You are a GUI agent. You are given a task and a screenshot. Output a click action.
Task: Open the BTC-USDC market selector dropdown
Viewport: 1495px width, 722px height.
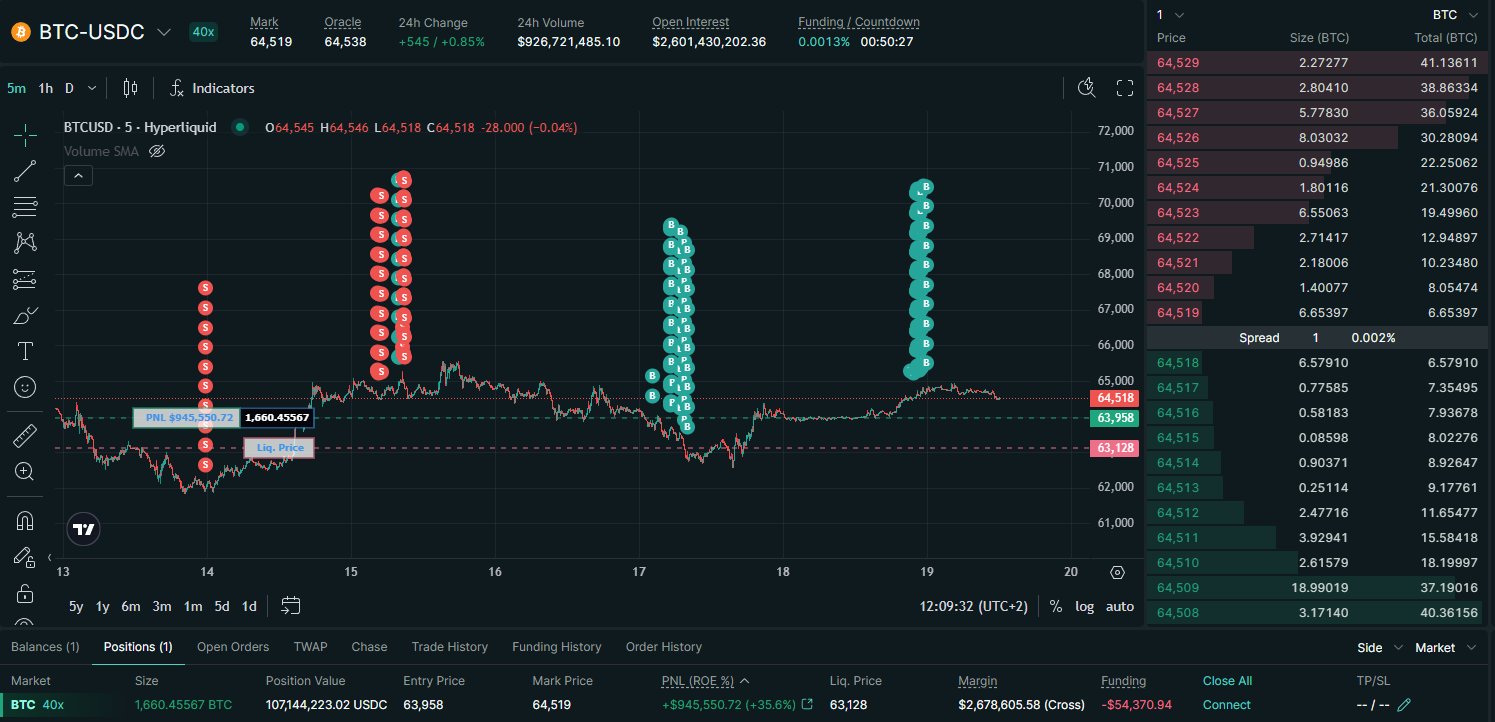click(x=91, y=32)
